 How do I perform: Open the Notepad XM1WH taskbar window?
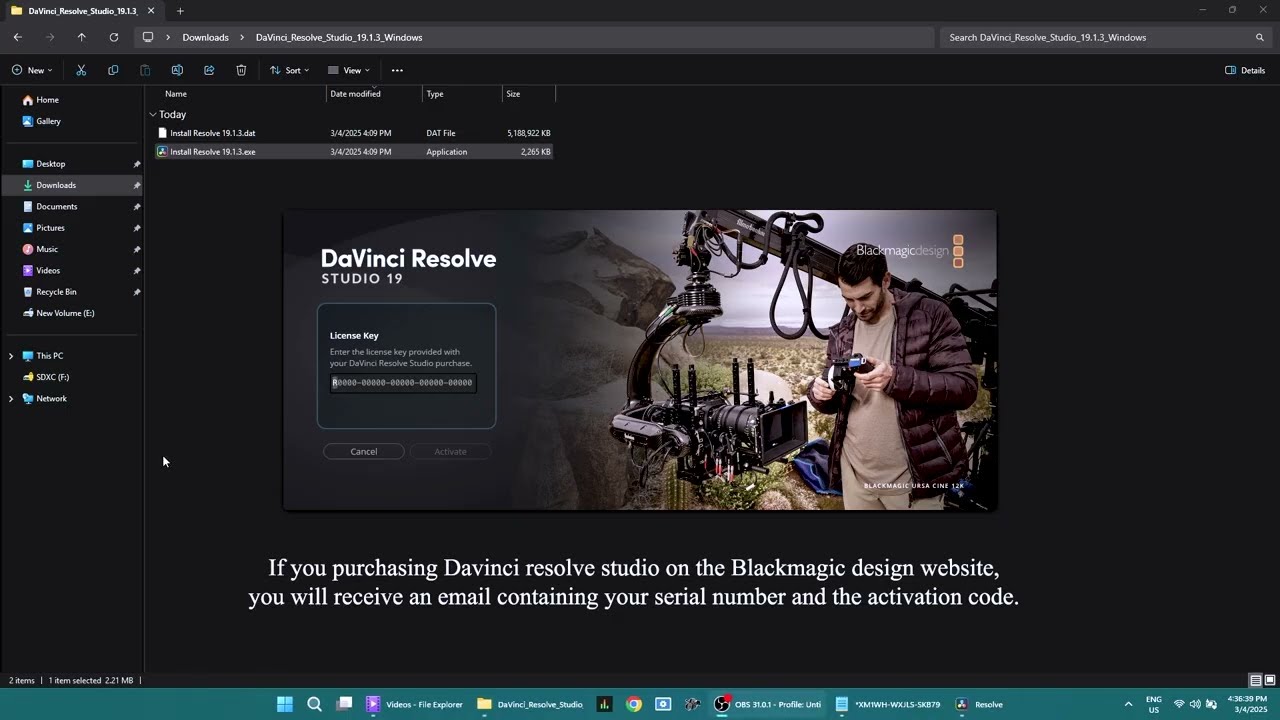(888, 704)
